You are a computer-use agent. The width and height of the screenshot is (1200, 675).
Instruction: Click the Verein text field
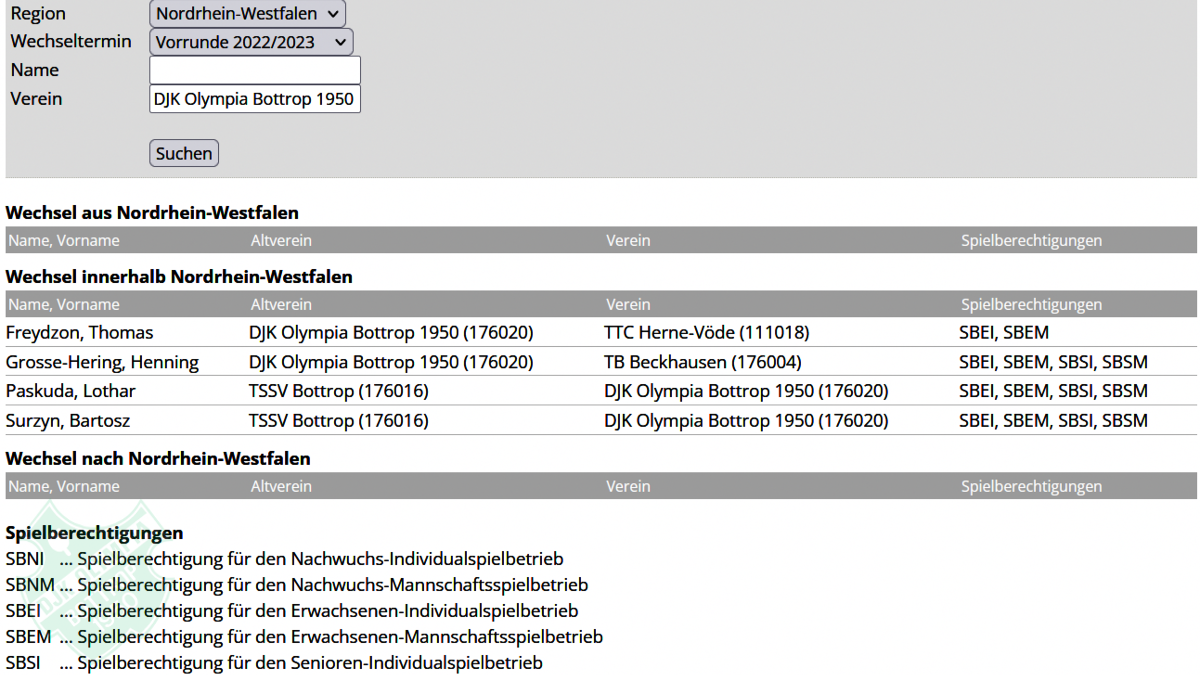(254, 99)
